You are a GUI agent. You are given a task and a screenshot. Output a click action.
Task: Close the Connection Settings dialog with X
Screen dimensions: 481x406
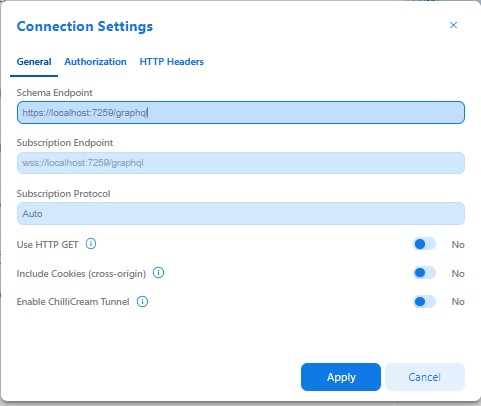[453, 25]
